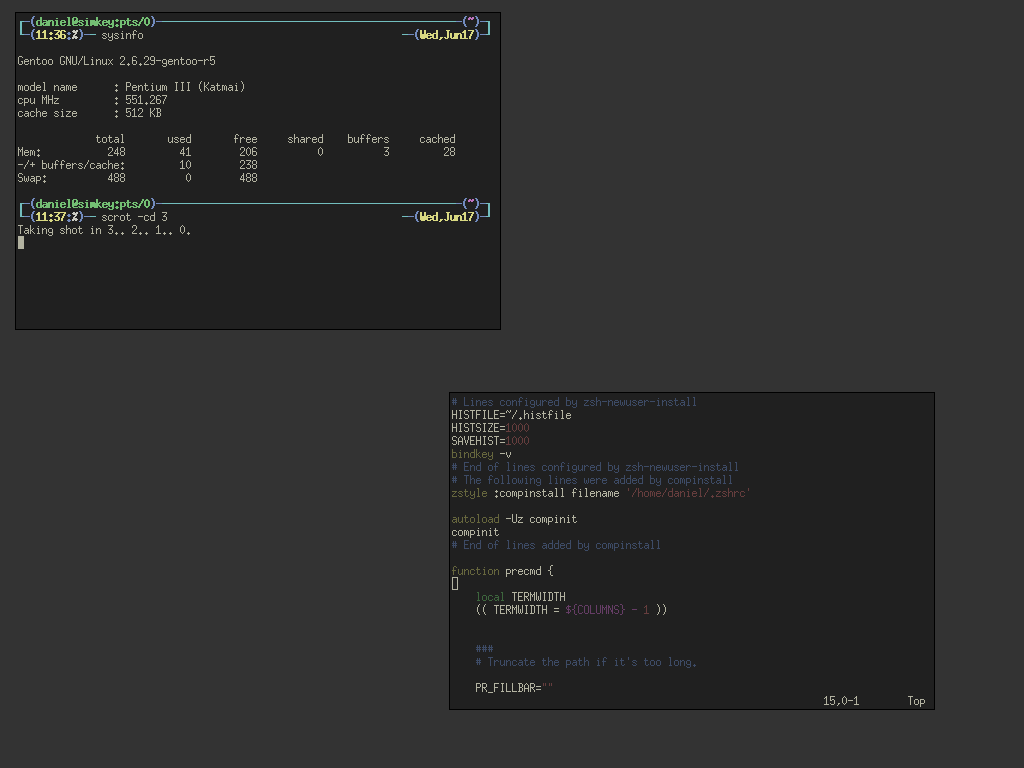Click the sysinfo command in the terminal
This screenshot has height=768, width=1024.
[122, 35]
